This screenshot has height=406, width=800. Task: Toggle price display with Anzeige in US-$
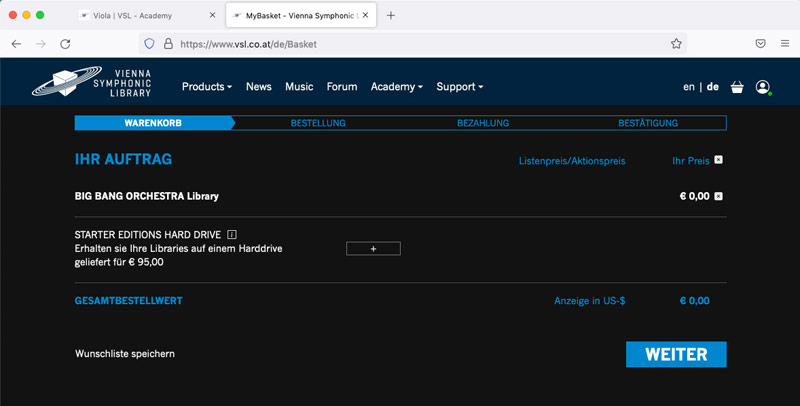[x=589, y=301]
